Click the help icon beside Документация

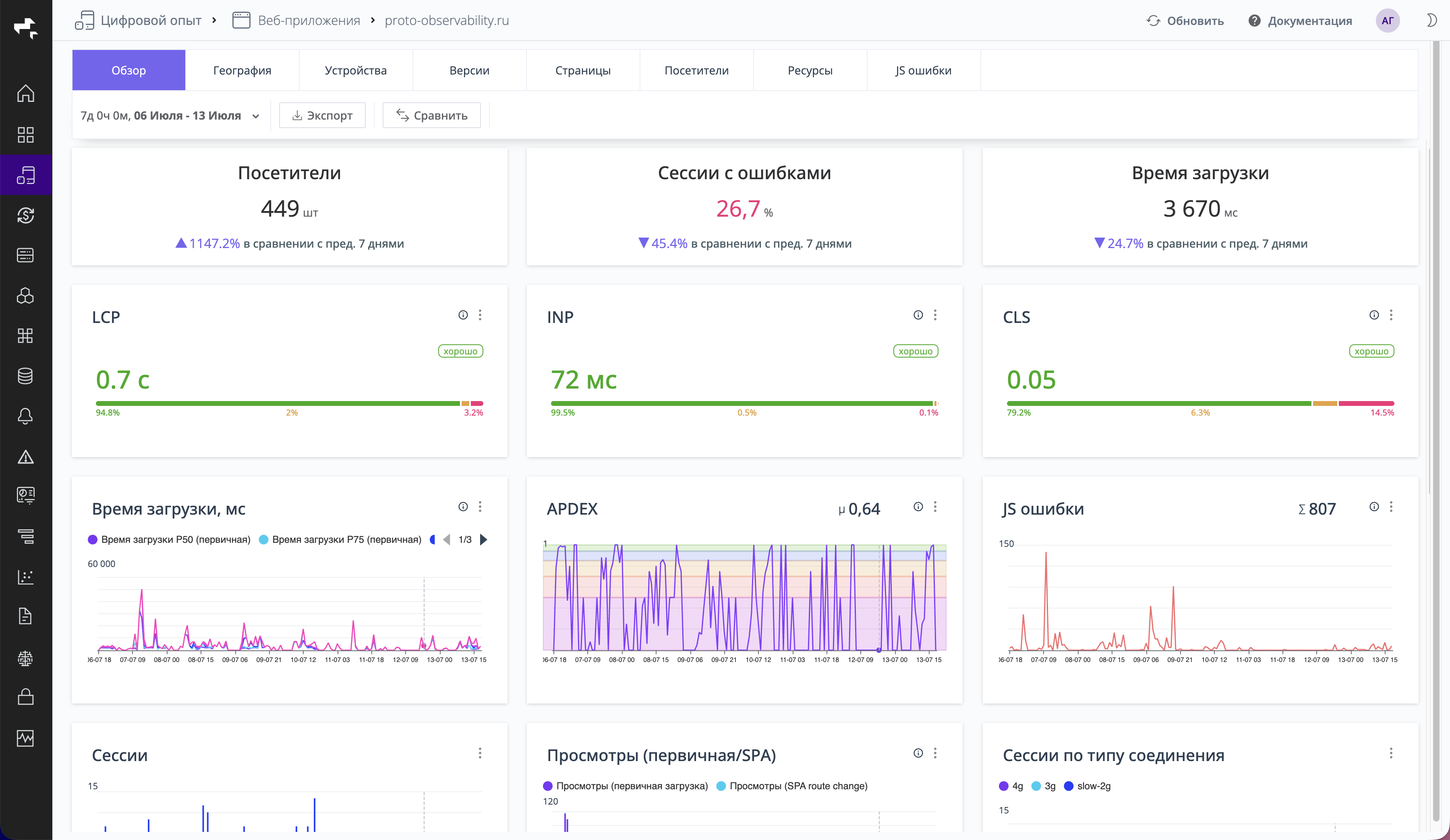tap(1254, 21)
